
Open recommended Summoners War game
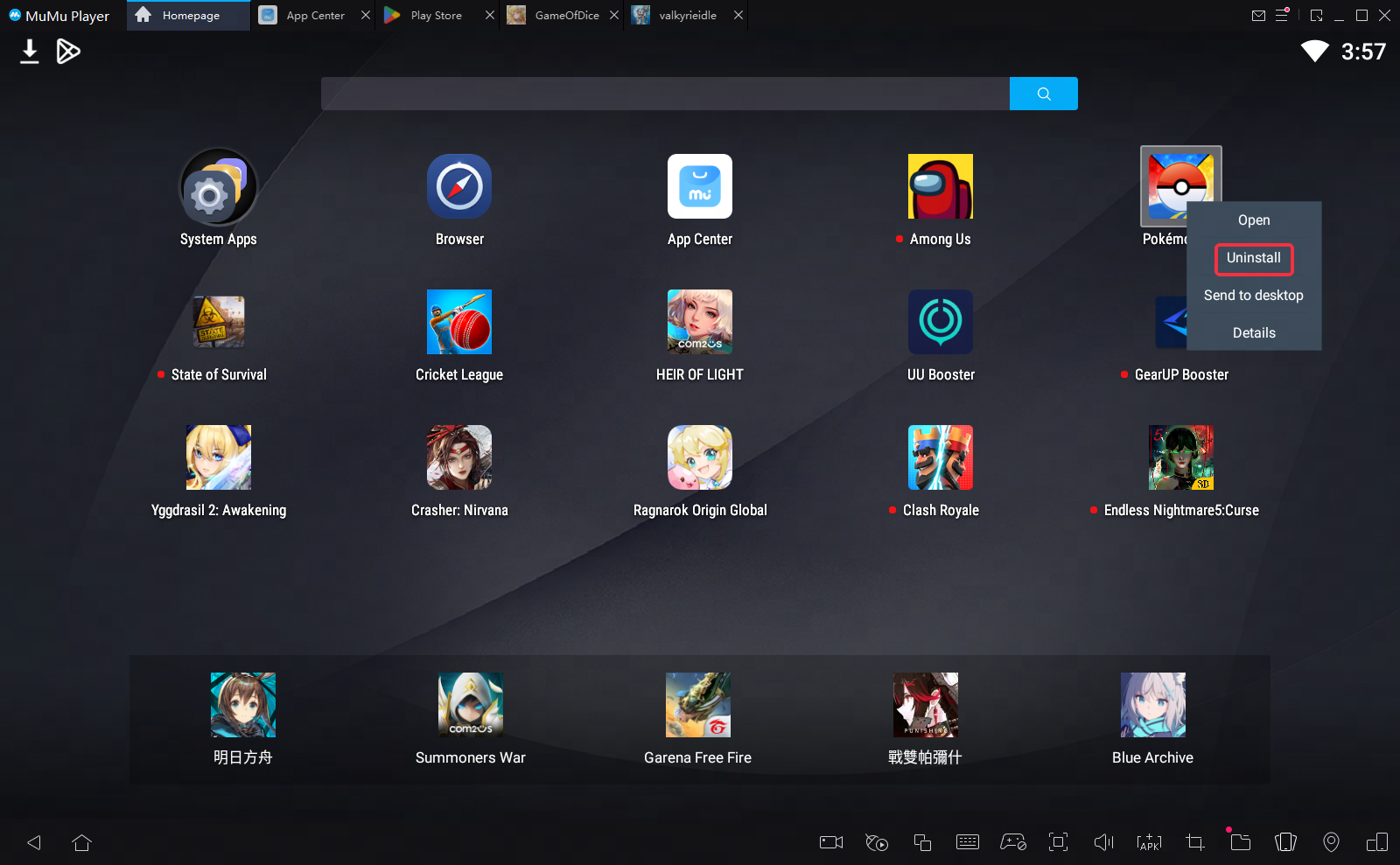[471, 705]
